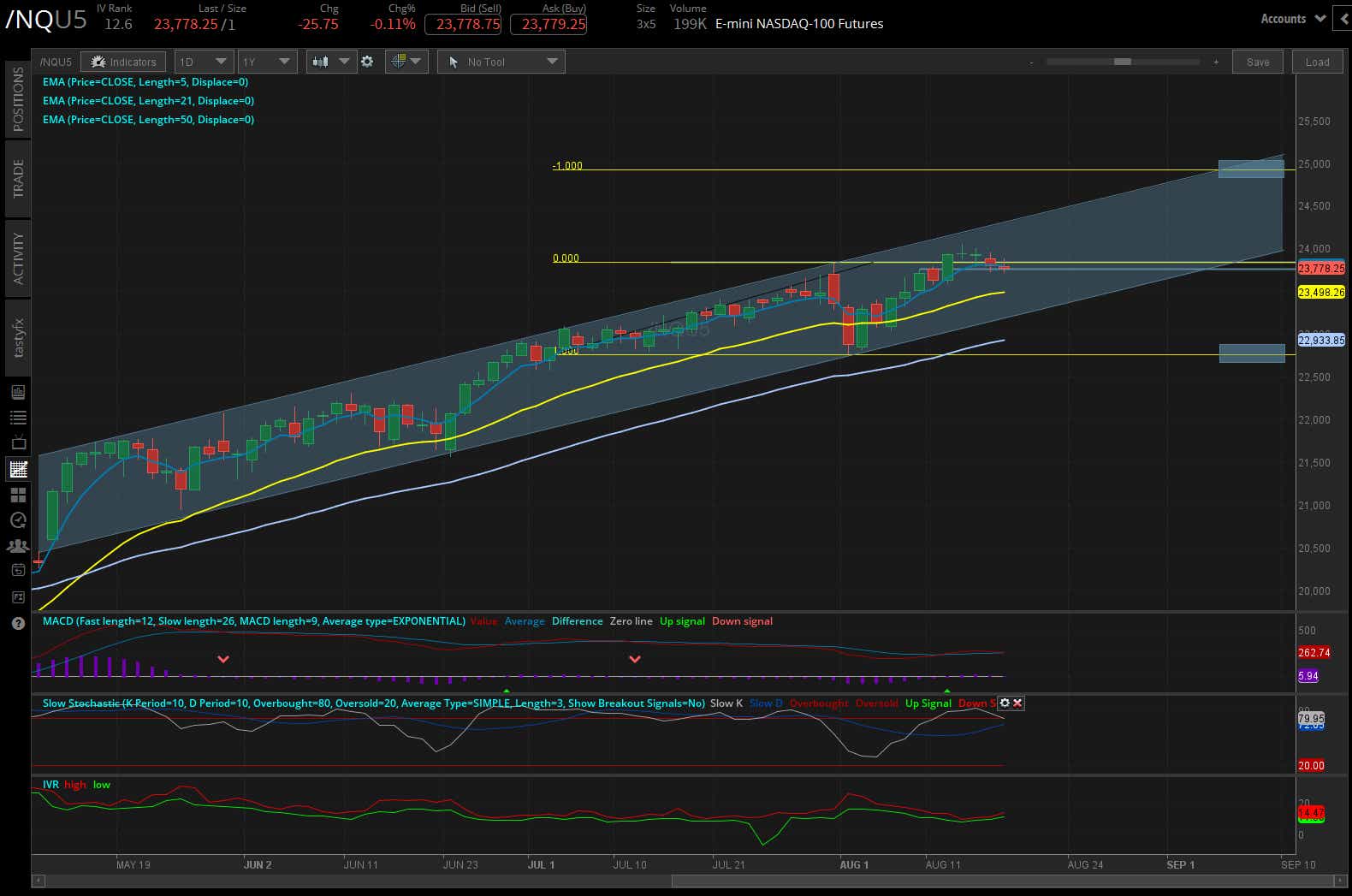Image resolution: width=1352 pixels, height=896 pixels.
Task: Click the 22,933.85 EMA price label
Action: click(x=1321, y=341)
